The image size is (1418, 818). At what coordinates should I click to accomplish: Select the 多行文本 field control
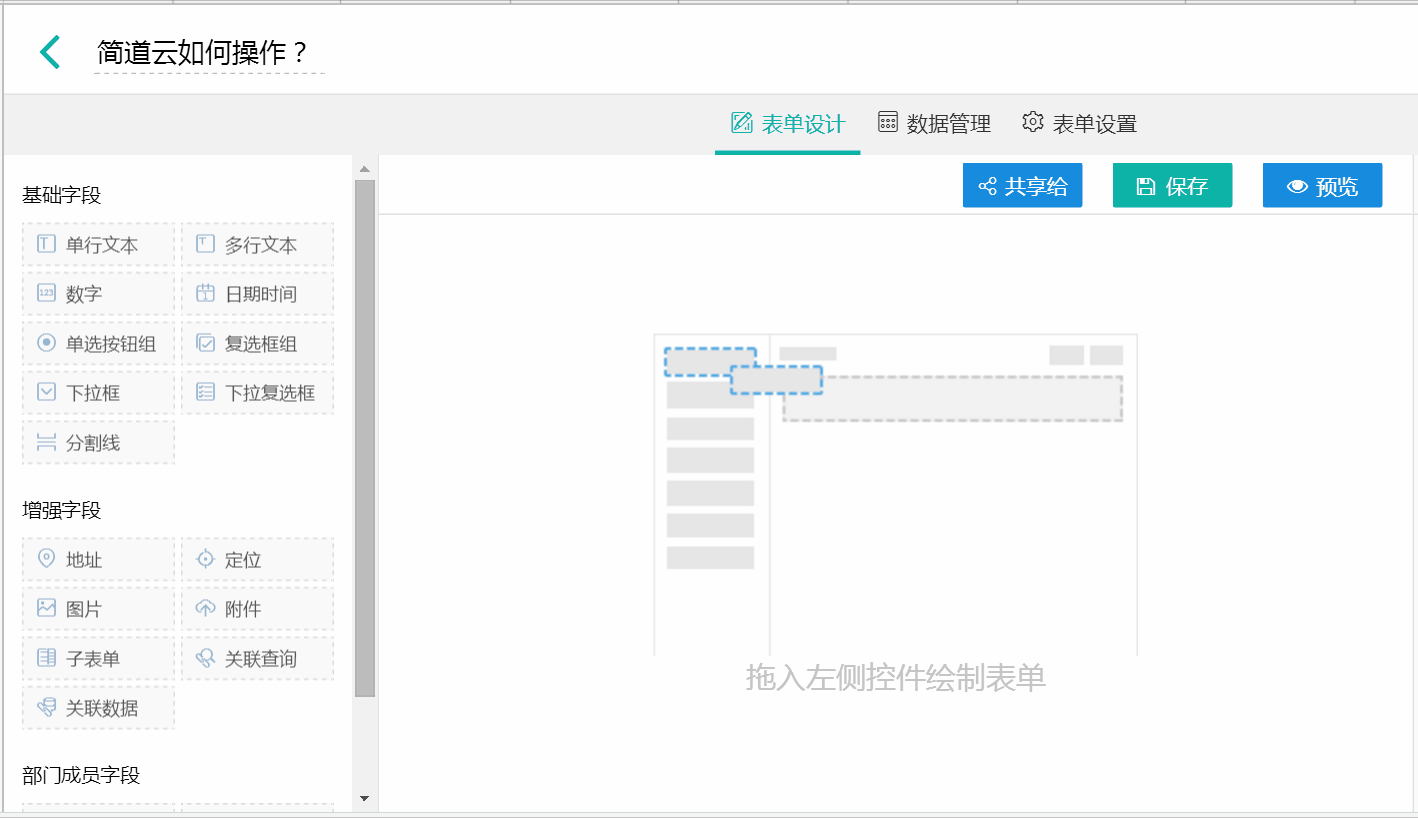click(258, 245)
